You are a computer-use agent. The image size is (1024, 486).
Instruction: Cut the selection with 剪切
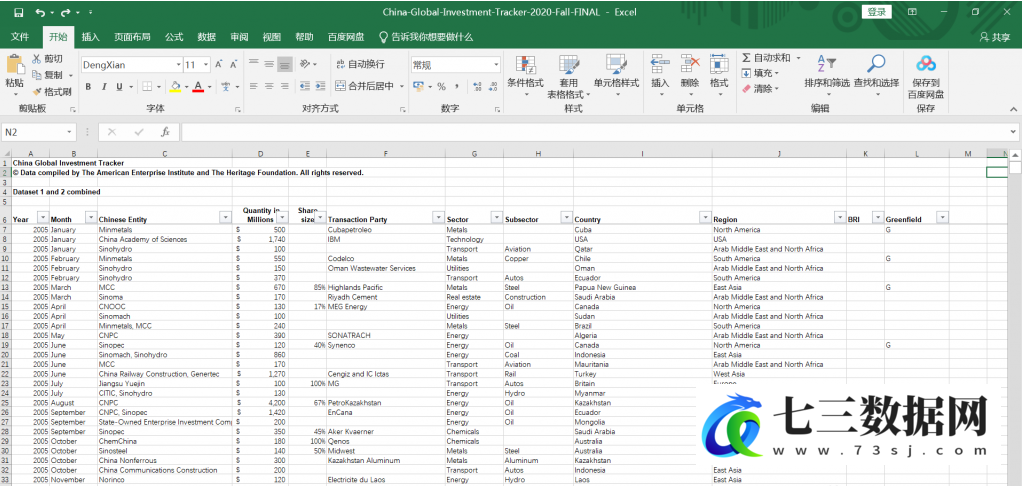pyautogui.click(x=48, y=59)
